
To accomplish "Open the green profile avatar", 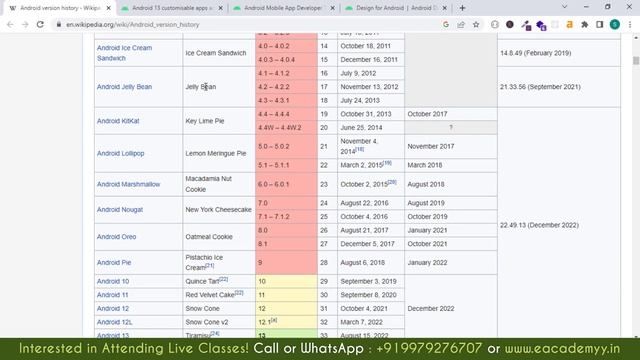I will 615,24.
